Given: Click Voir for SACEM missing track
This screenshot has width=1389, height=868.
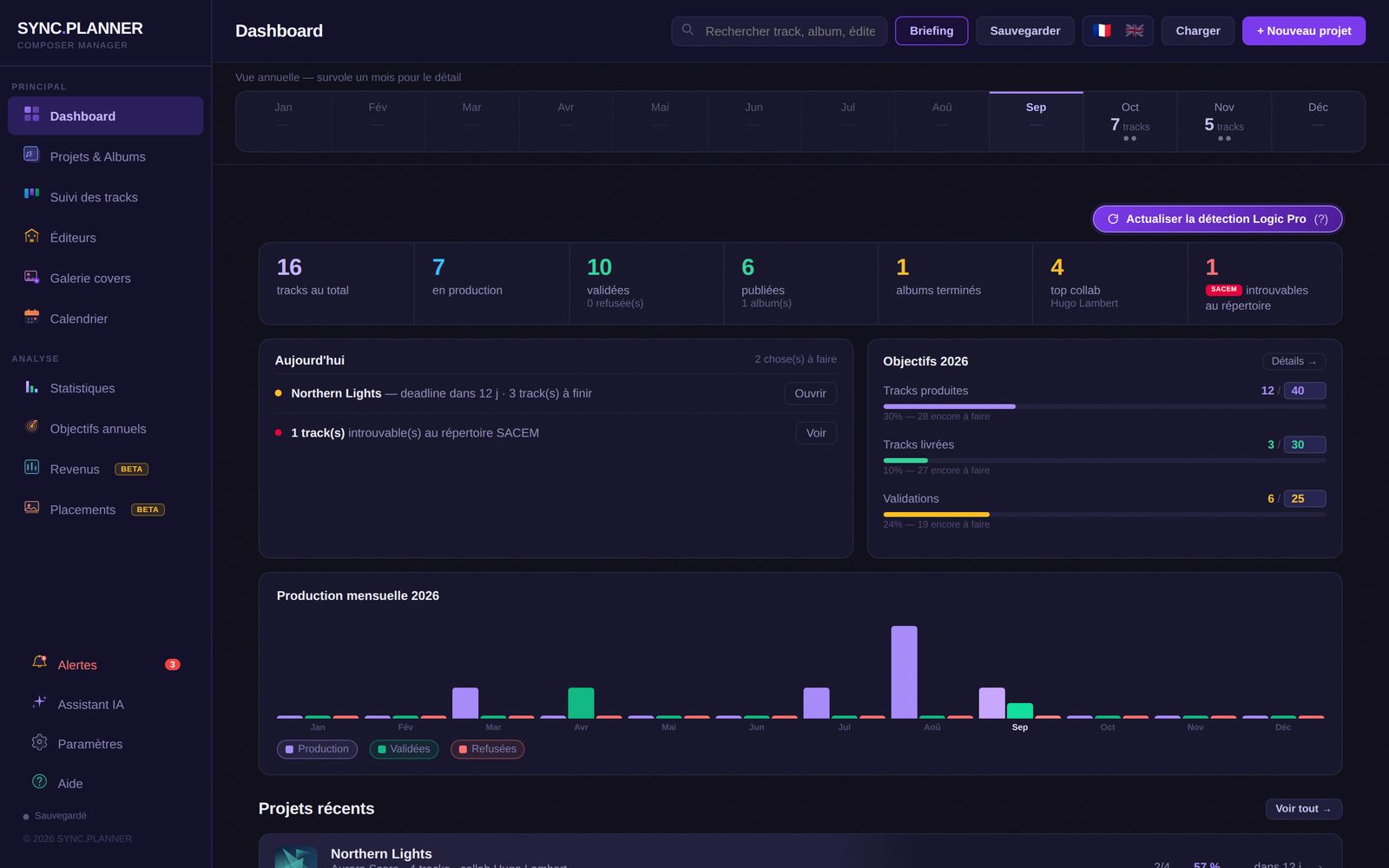Looking at the screenshot, I should pyautogui.click(x=816, y=433).
